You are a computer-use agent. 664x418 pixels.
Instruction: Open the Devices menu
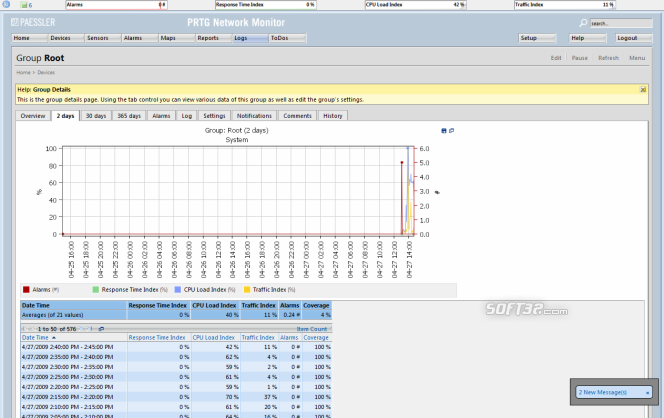tap(66, 38)
